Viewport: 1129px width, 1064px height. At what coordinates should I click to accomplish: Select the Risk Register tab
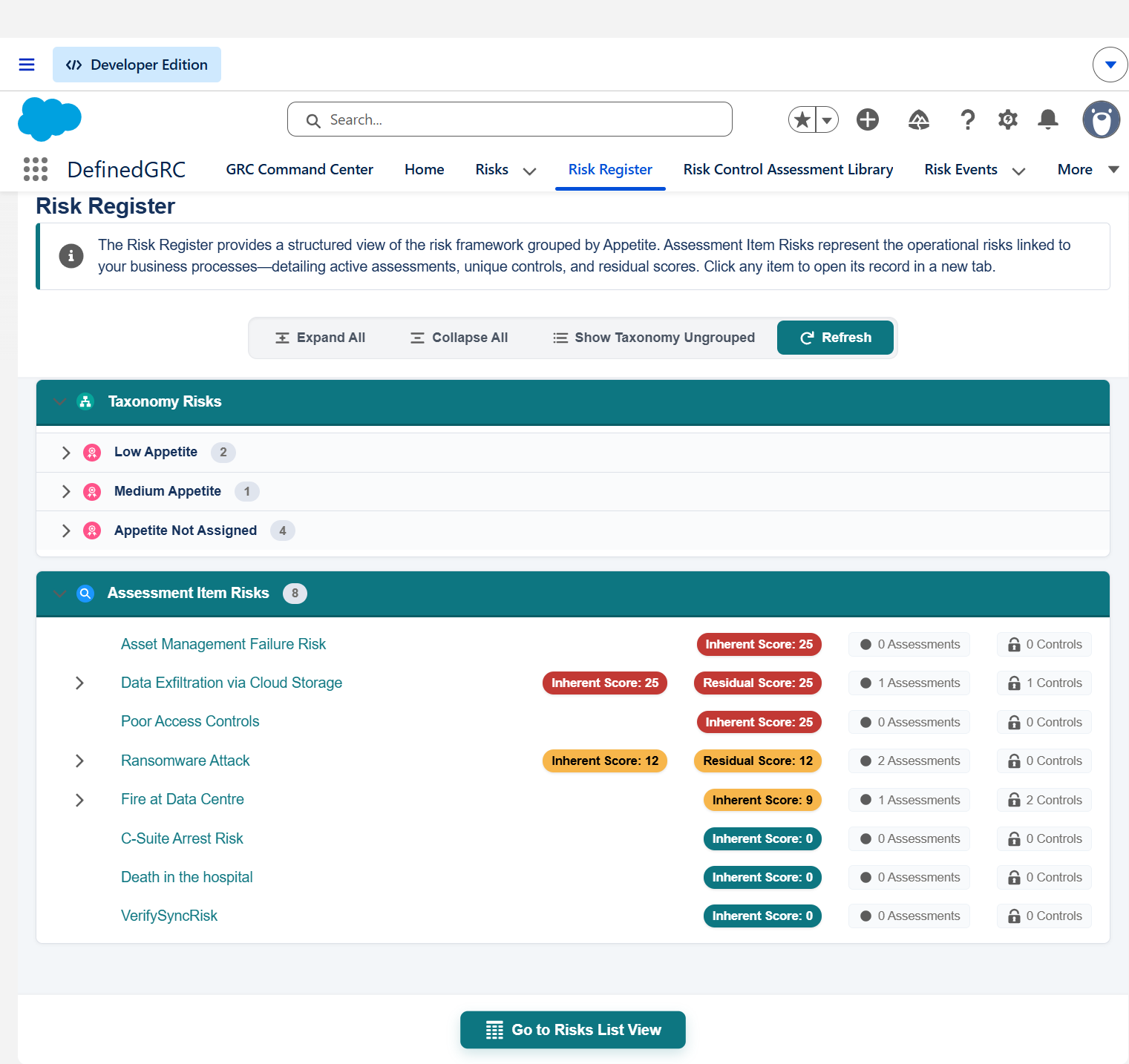pyautogui.click(x=610, y=169)
